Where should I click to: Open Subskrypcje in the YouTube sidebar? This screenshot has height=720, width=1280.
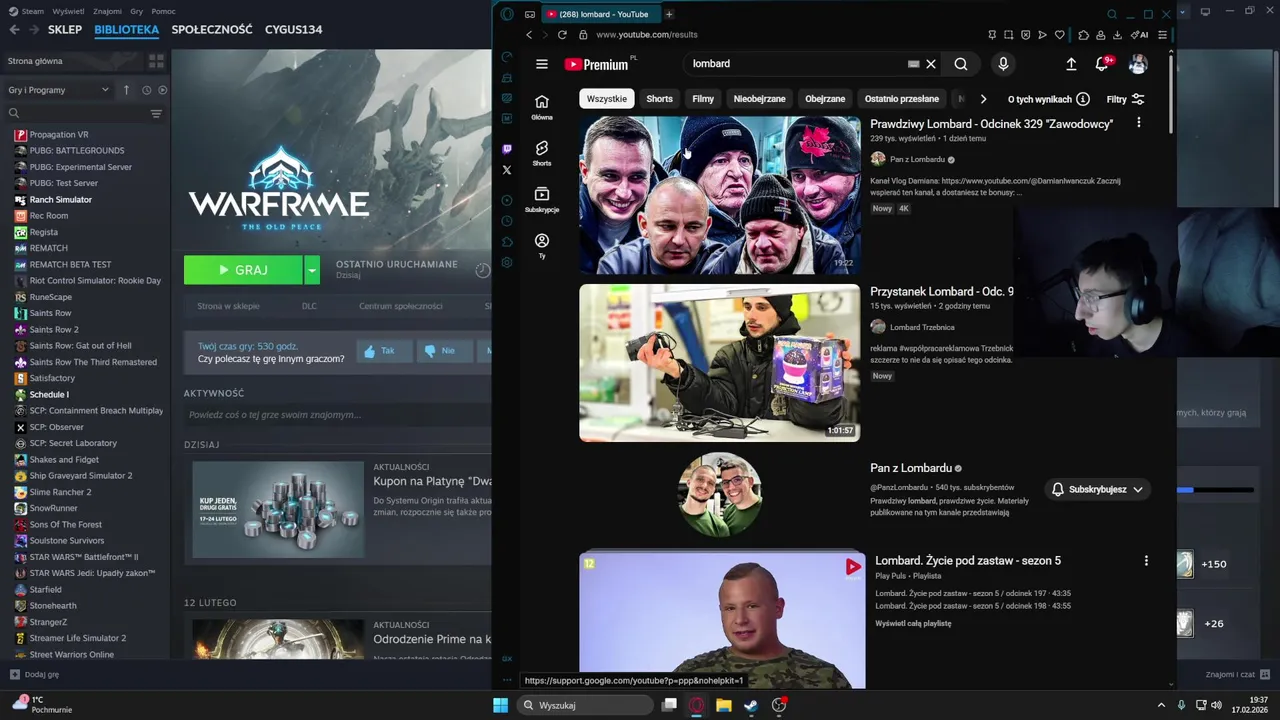542,199
